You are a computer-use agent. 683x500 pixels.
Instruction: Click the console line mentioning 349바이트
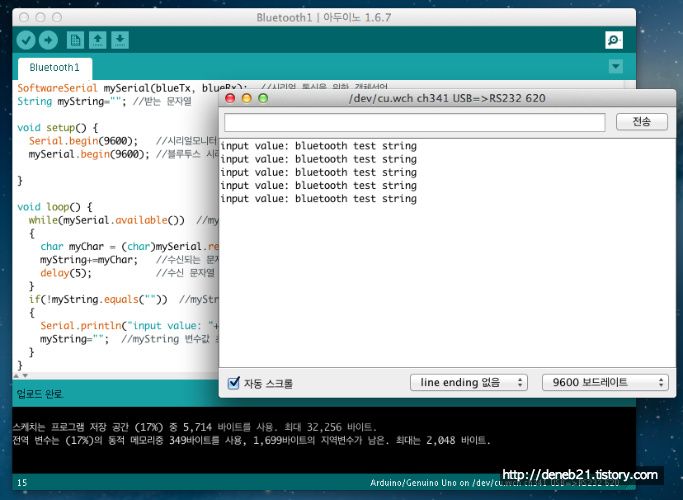251,440
